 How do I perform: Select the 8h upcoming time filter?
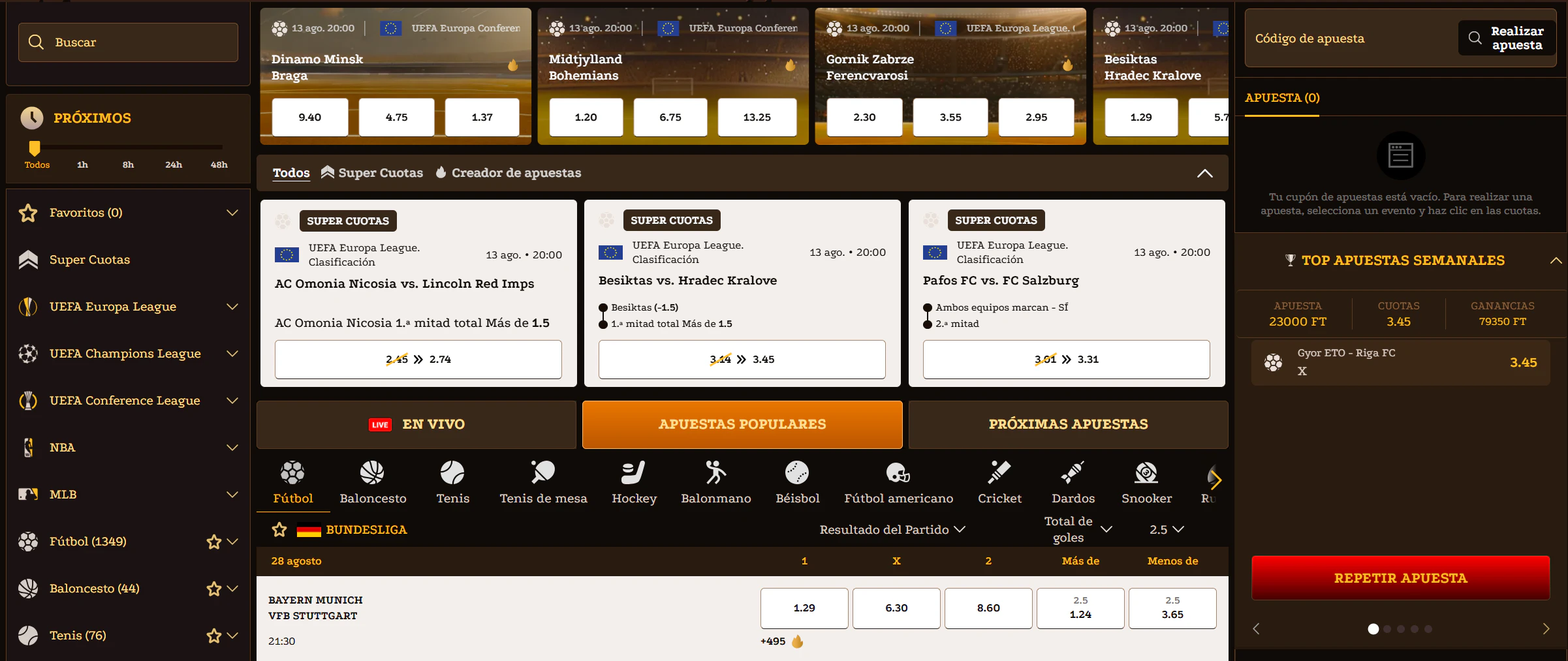[128, 165]
